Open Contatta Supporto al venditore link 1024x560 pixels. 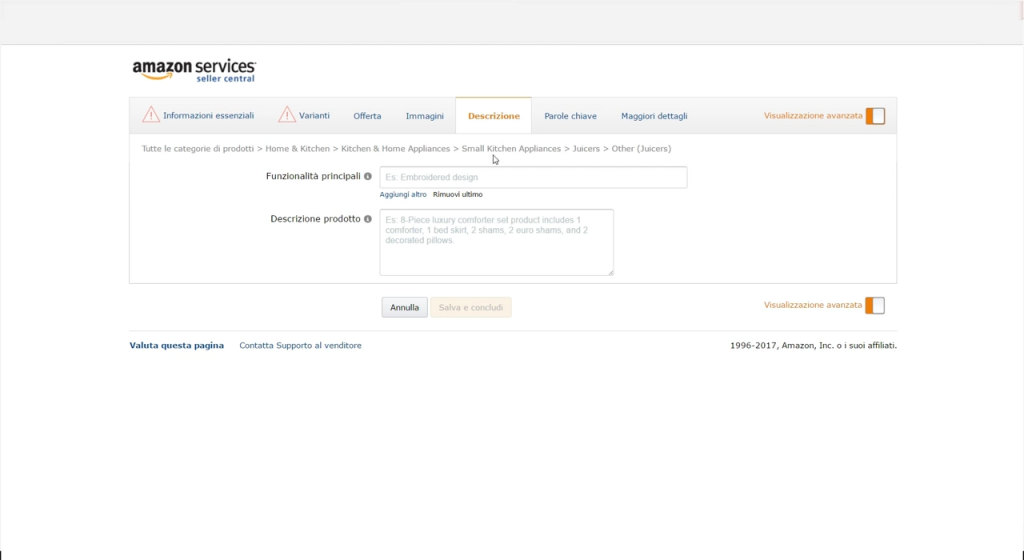300,346
